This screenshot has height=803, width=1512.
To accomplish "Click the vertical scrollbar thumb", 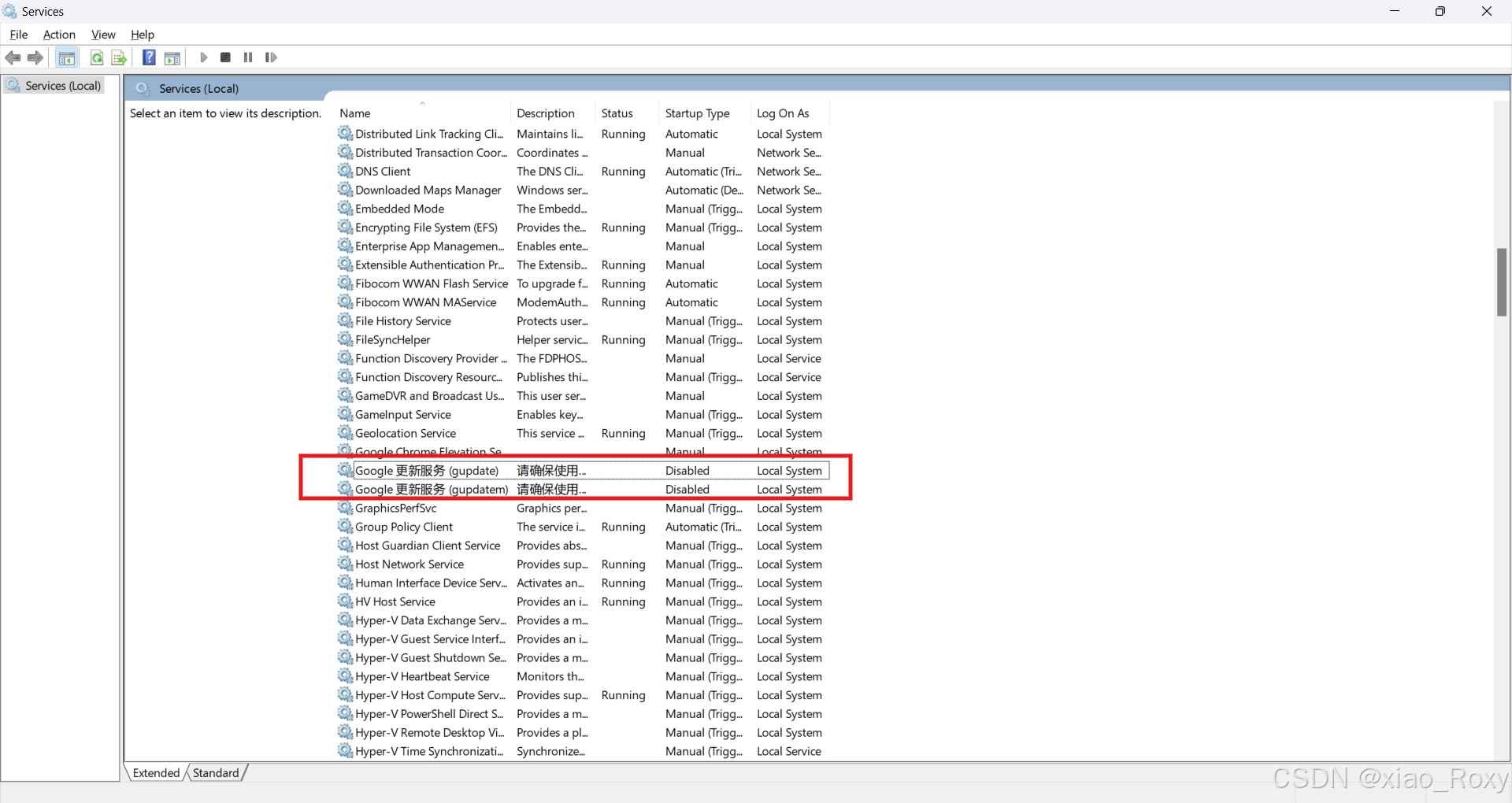I will [1502, 282].
